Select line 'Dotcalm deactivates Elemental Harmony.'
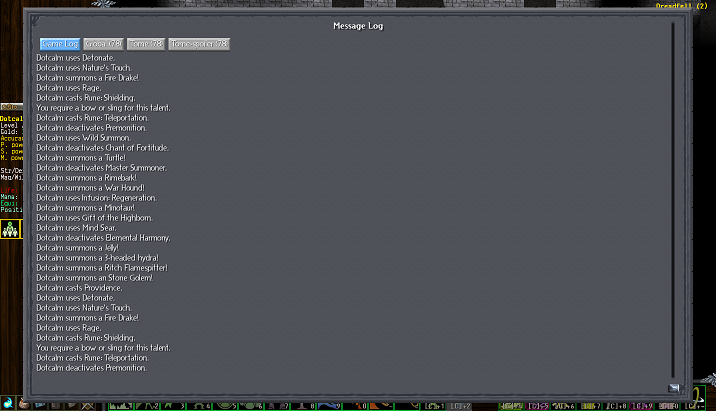 tap(103, 238)
